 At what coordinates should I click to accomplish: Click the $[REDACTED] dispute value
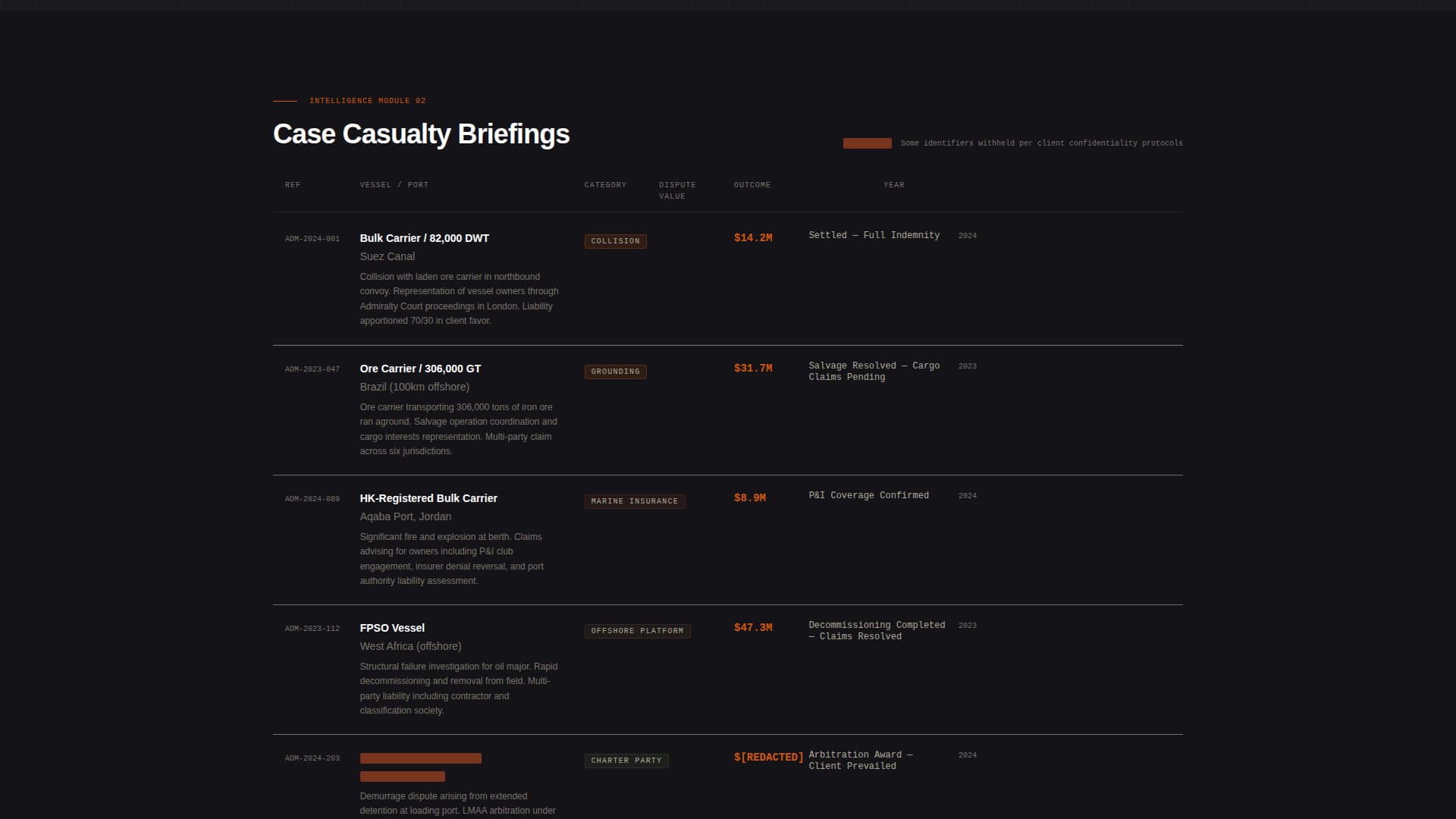click(x=768, y=756)
